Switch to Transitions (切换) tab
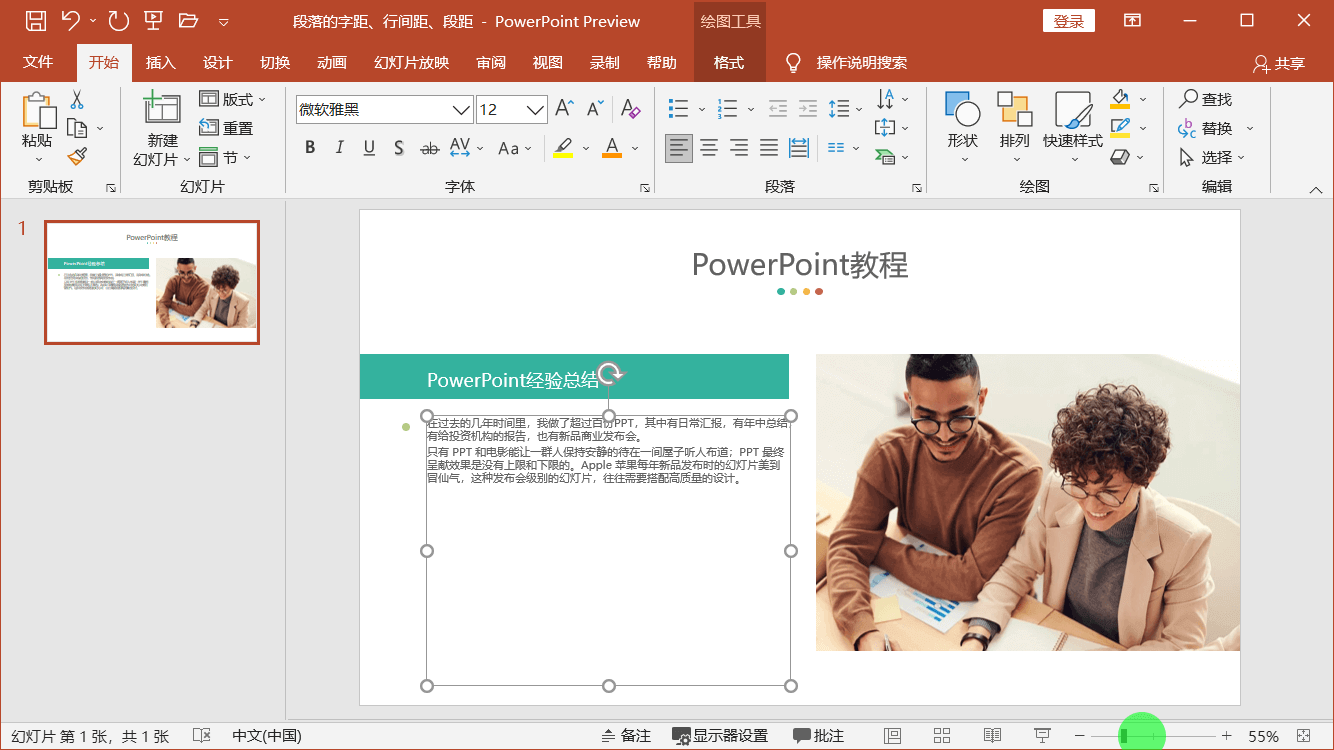Screen dimensions: 1334x750 click(275, 62)
